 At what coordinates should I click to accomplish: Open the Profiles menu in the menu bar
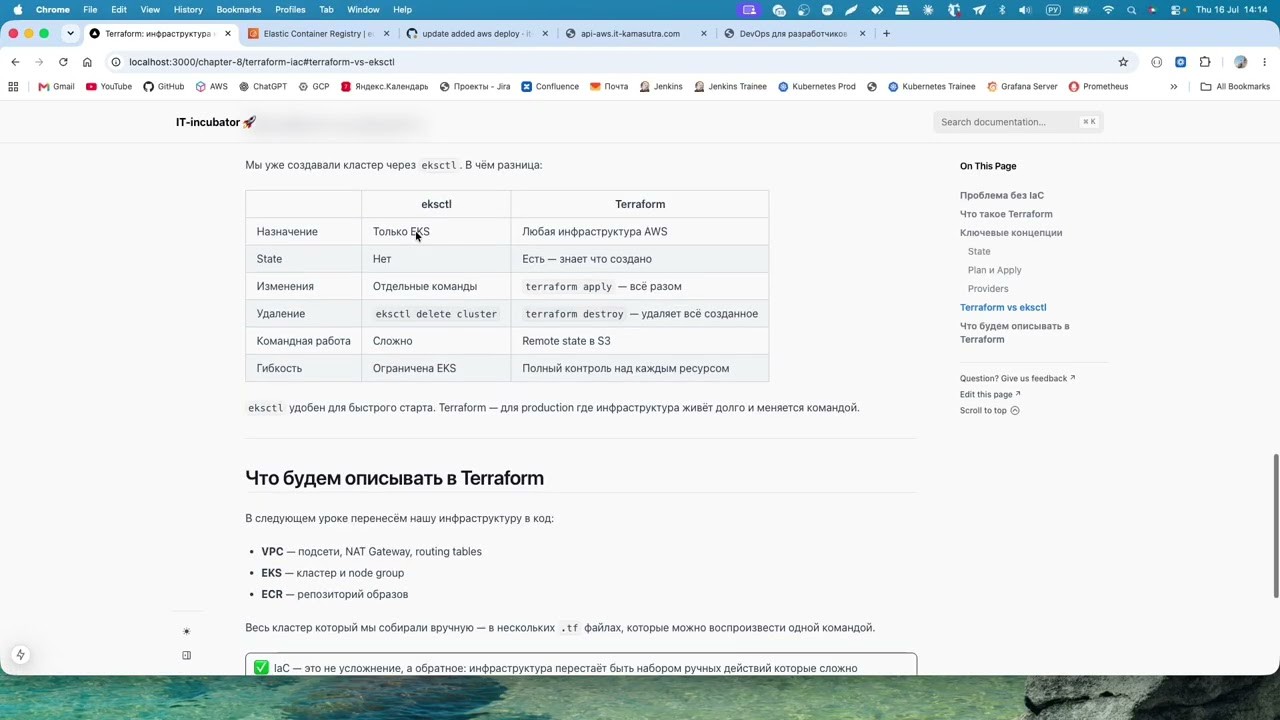pos(290,10)
